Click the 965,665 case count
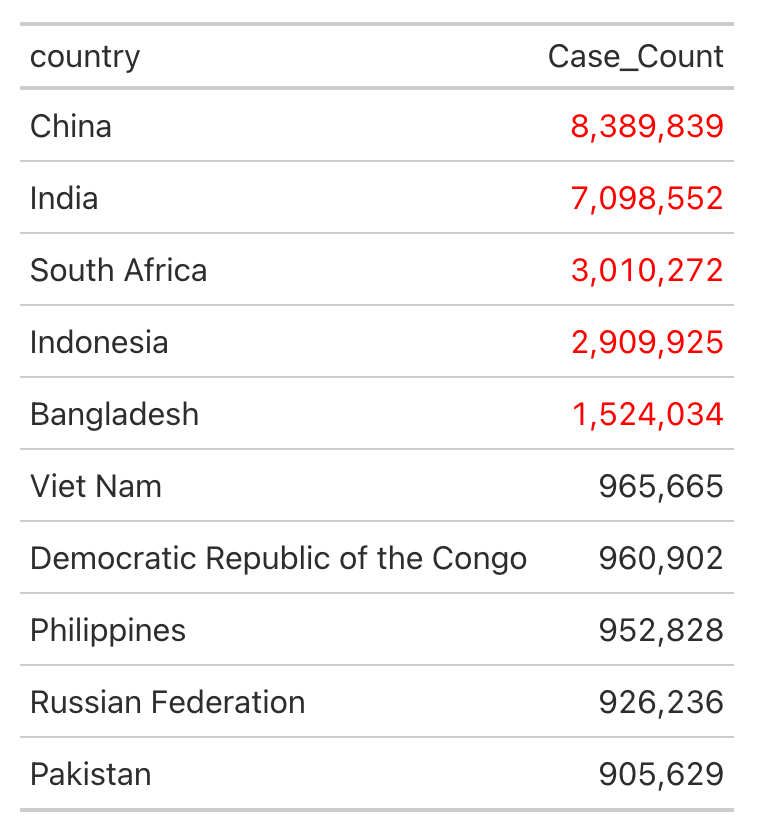768x836 pixels. (x=661, y=486)
